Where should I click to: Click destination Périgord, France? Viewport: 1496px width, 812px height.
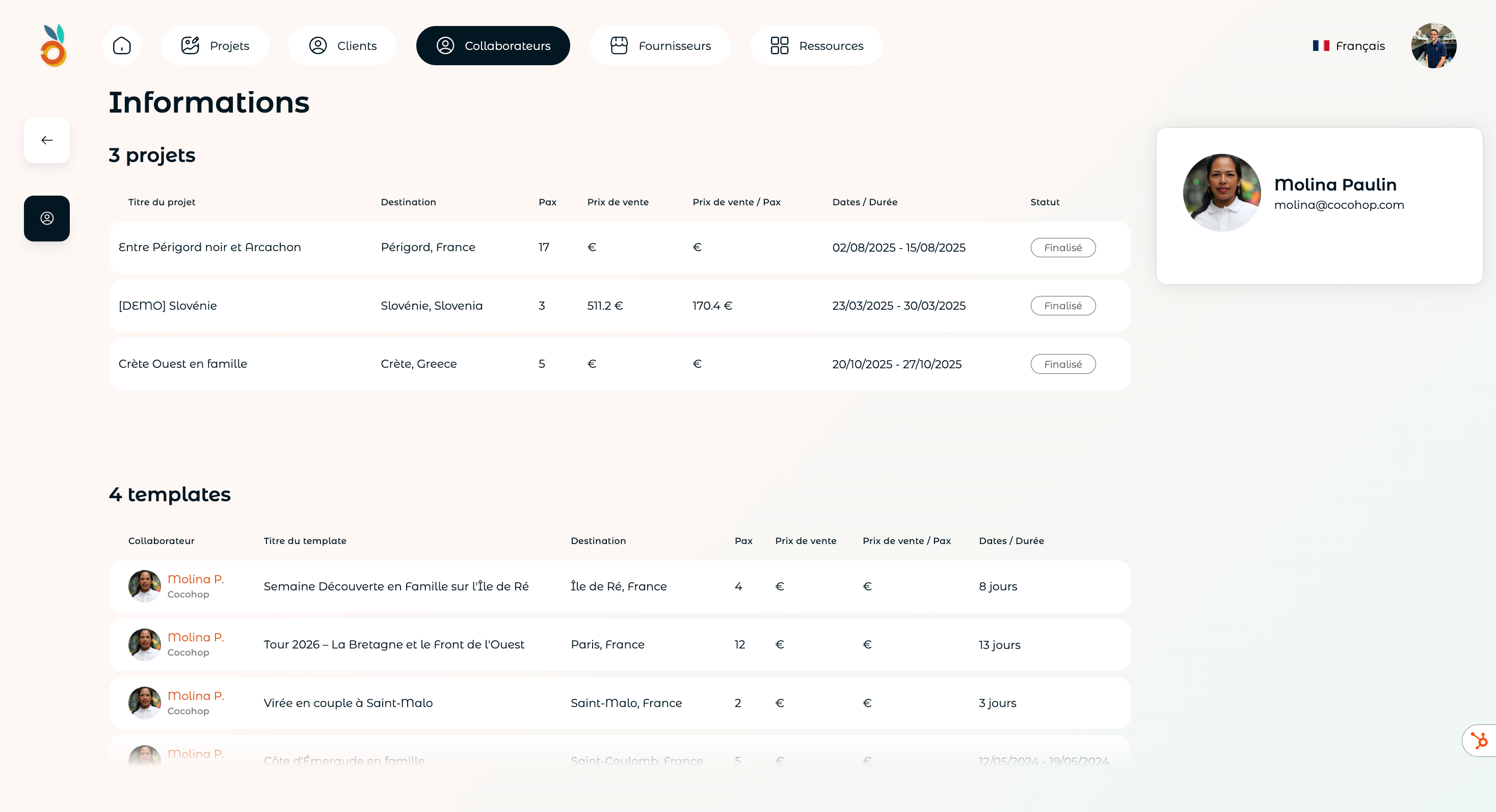[428, 247]
